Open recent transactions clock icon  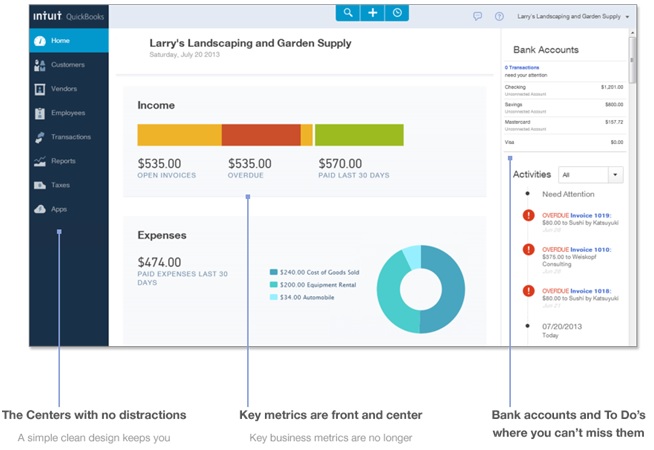tap(397, 13)
